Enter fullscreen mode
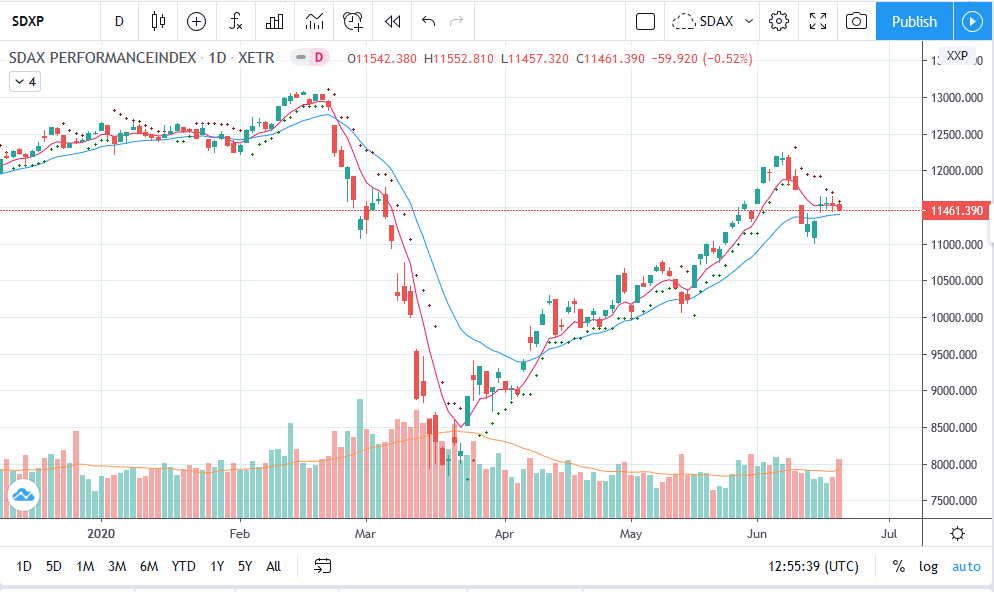 pos(818,21)
